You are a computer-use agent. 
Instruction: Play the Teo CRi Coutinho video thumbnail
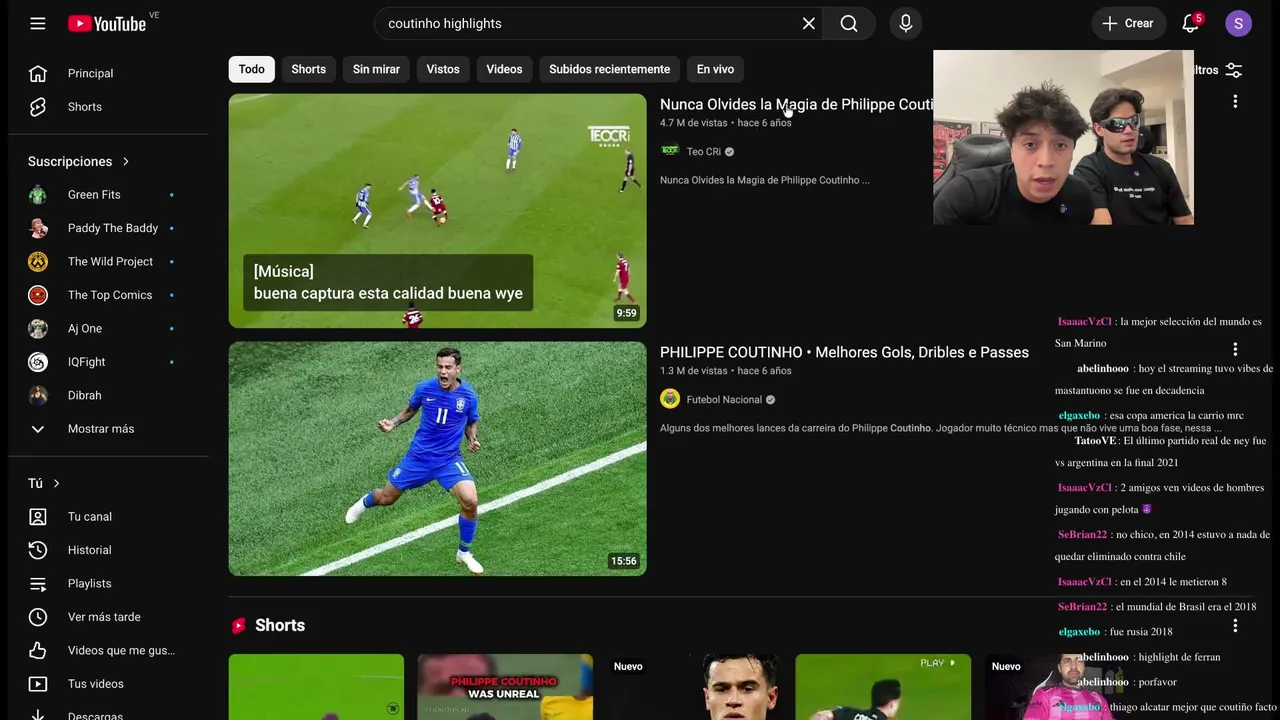pyautogui.click(x=437, y=211)
